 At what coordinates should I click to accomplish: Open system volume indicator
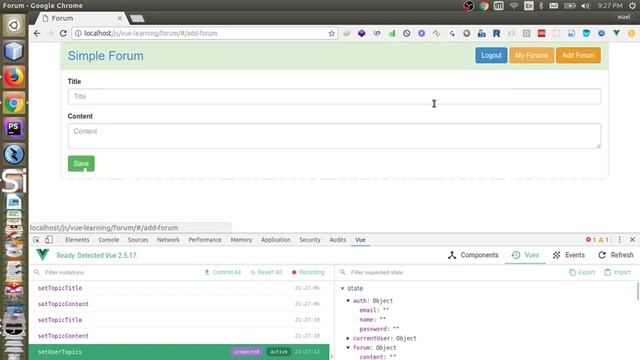pos(585,6)
